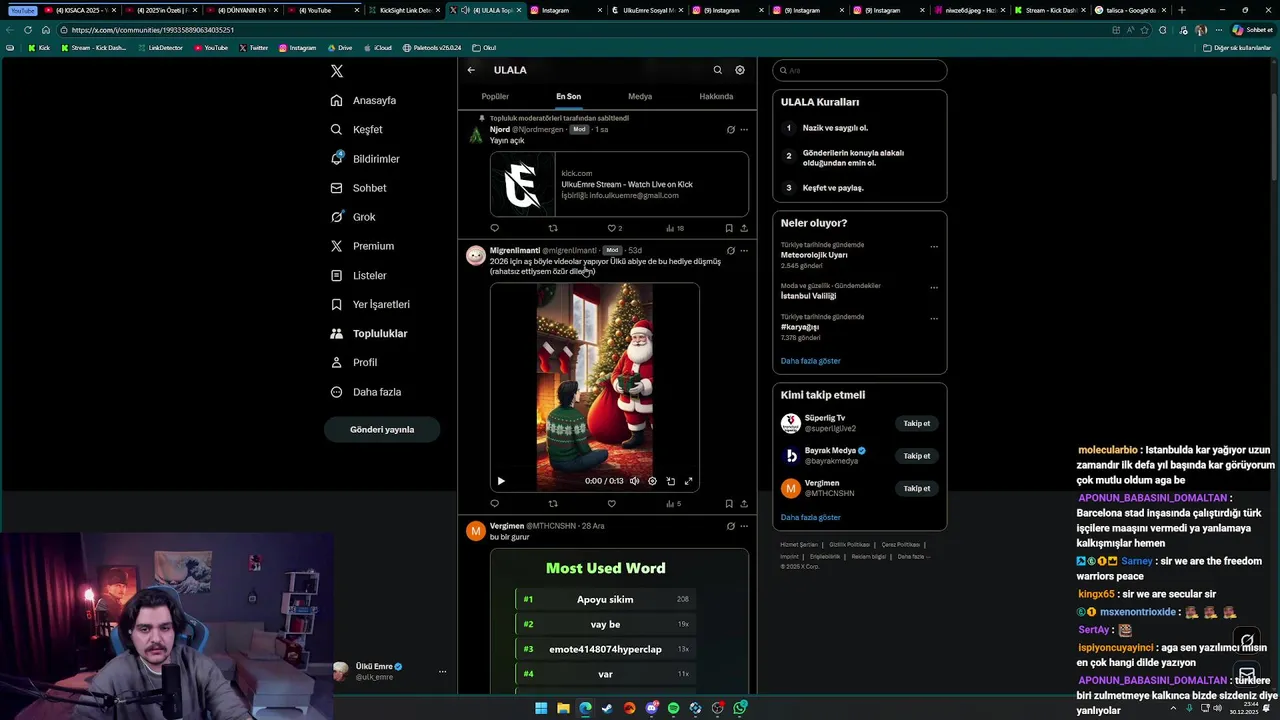Switch to the KickSight Link Detector browser tab
This screenshot has height=720, width=1280.
pyautogui.click(x=405, y=10)
